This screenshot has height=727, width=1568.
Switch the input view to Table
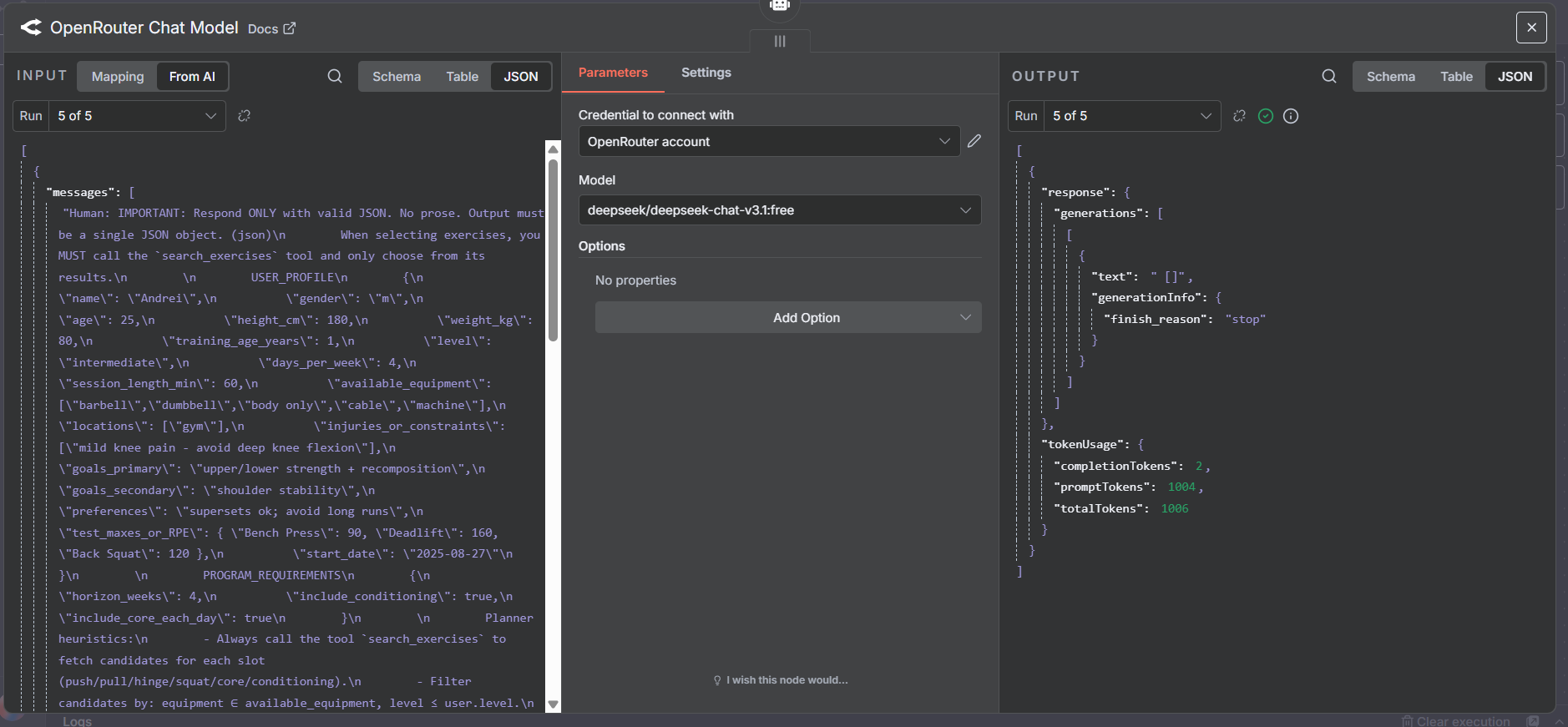click(462, 76)
